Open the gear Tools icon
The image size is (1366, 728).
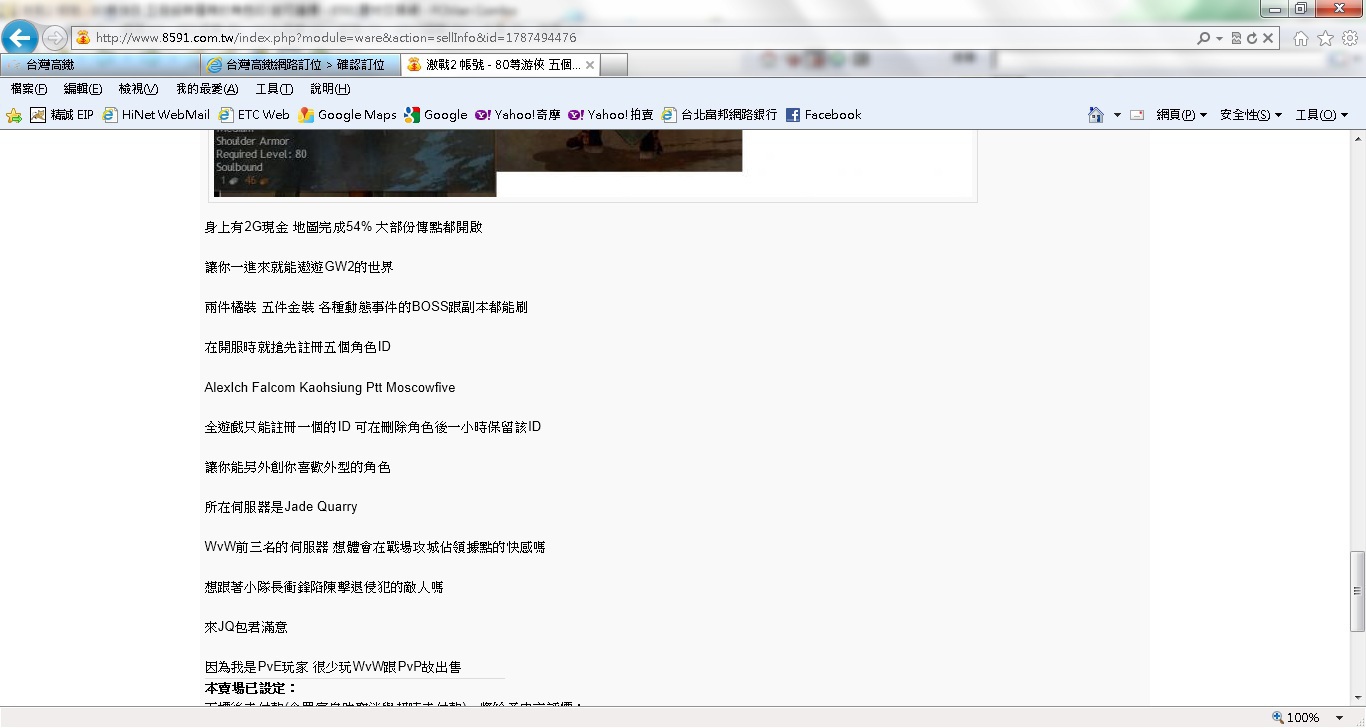1349,38
